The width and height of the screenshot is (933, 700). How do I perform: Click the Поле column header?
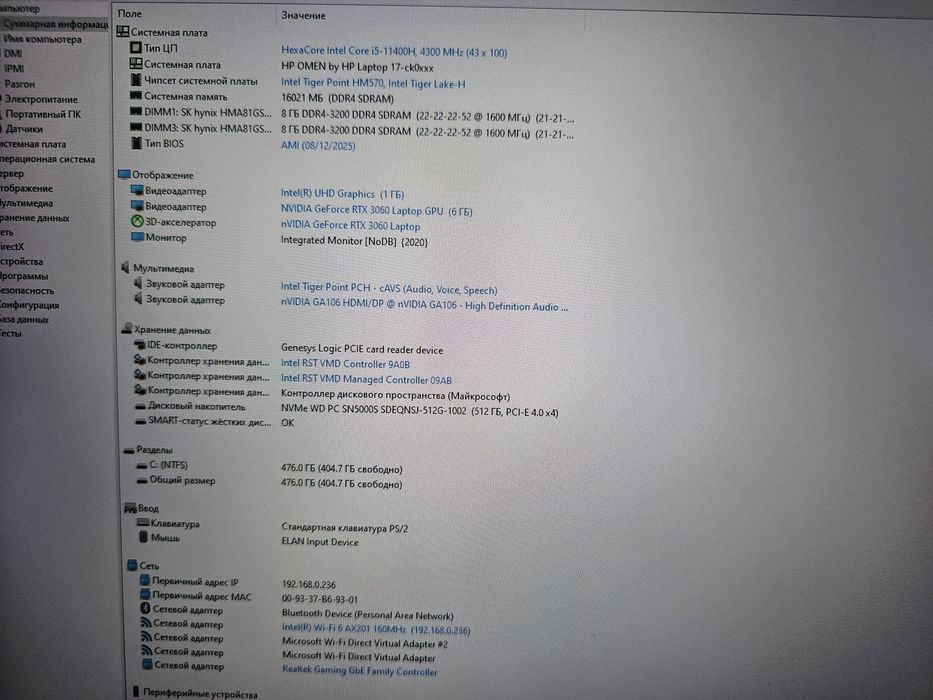tap(130, 13)
